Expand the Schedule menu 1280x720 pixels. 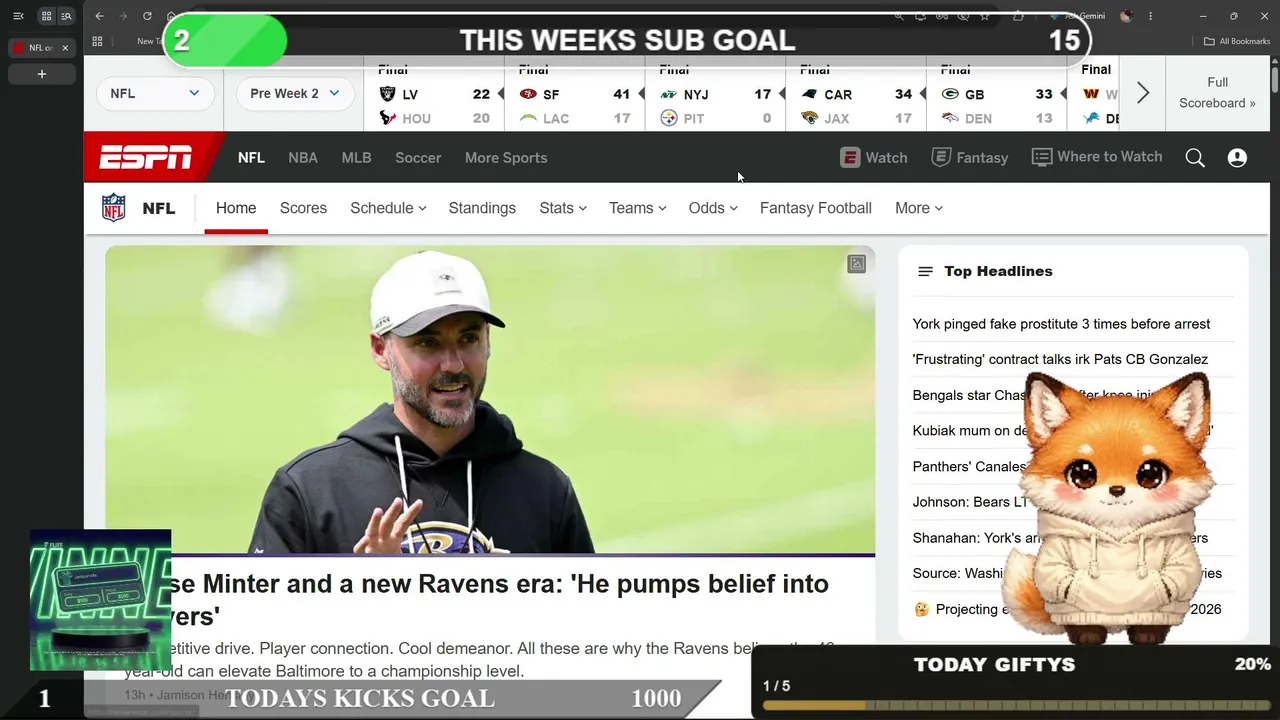(388, 208)
